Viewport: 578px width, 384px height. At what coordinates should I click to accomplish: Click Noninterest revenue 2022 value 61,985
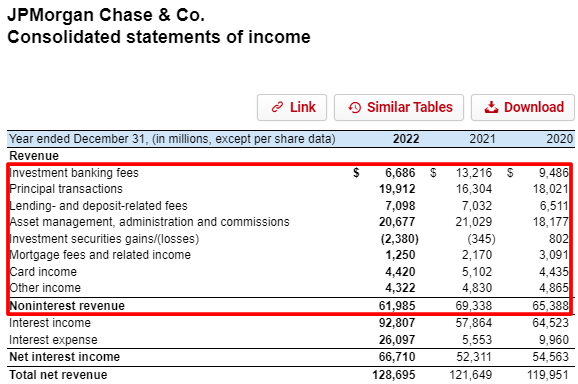pos(397,306)
